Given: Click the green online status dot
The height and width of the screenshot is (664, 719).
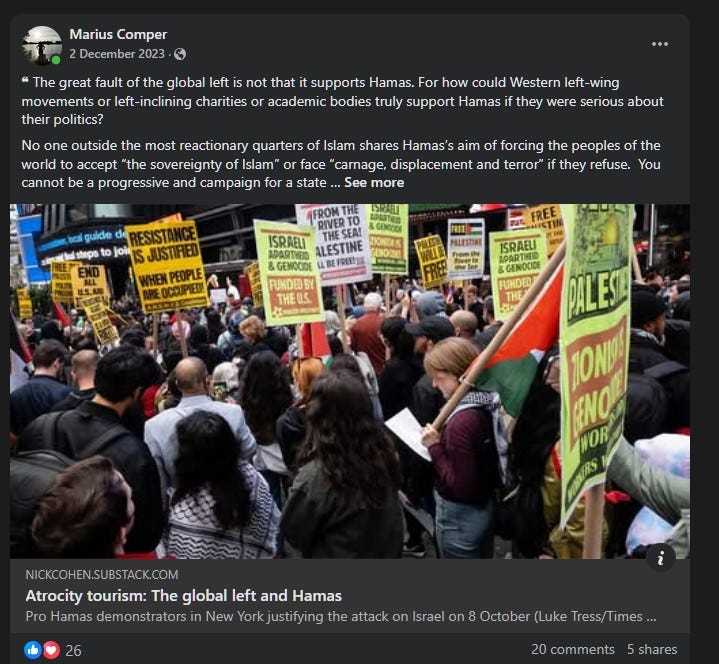Looking at the screenshot, I should click(56, 60).
